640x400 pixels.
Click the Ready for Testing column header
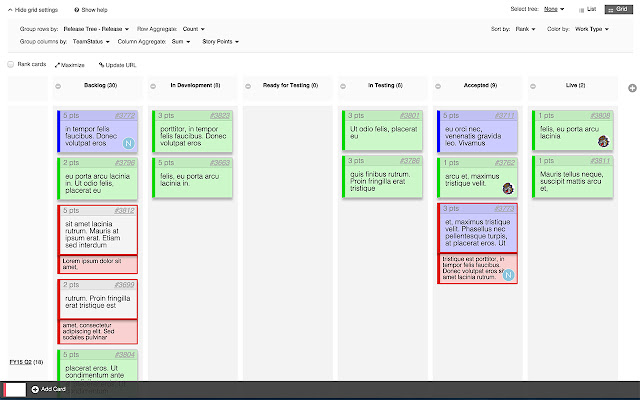290,85
